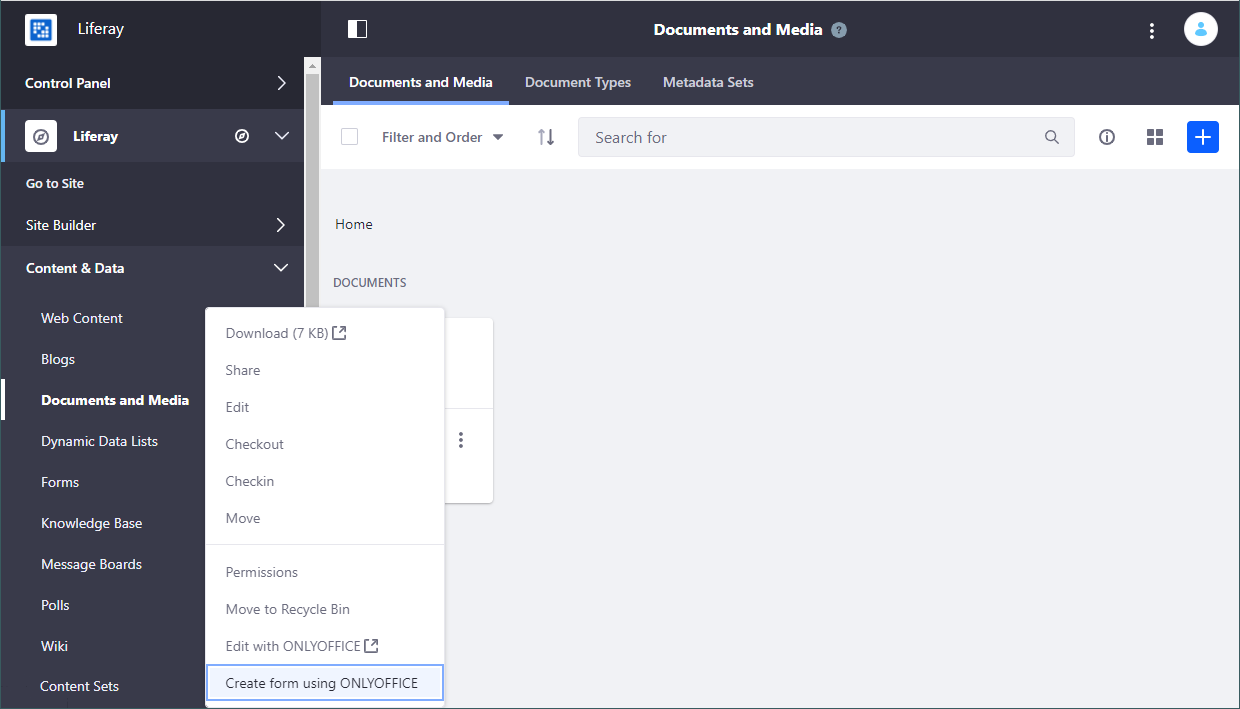Show the info panel

pyautogui.click(x=1107, y=137)
